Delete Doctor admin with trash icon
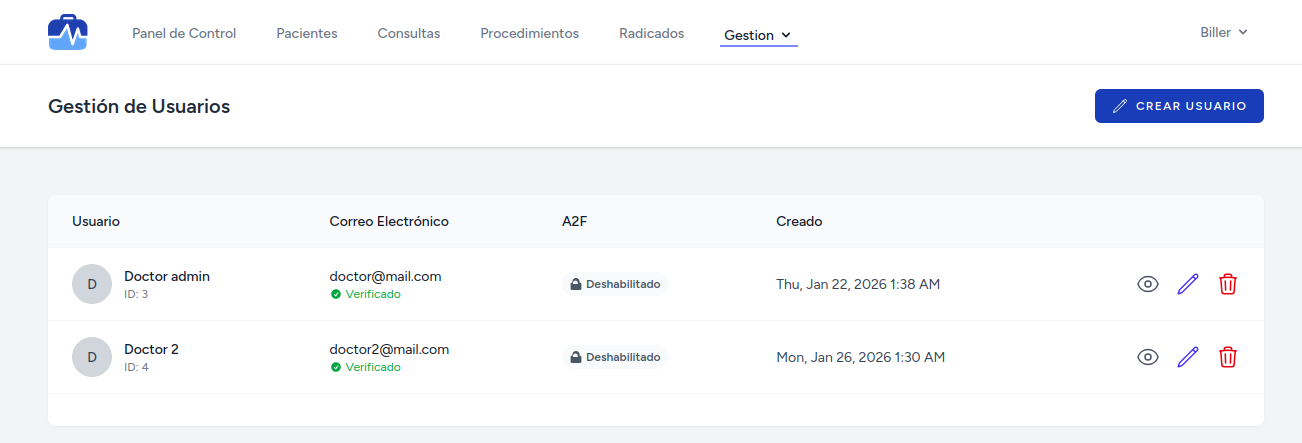 pos(1228,284)
